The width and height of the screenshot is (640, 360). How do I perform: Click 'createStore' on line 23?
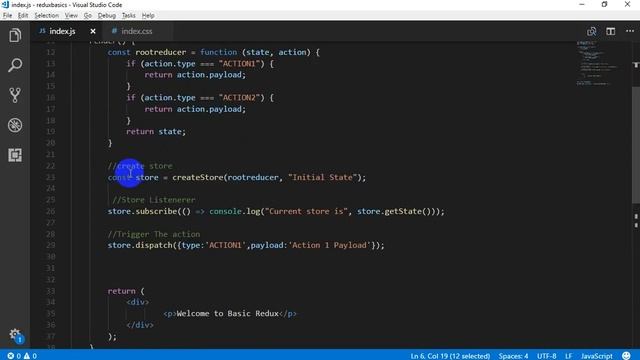tap(198, 177)
